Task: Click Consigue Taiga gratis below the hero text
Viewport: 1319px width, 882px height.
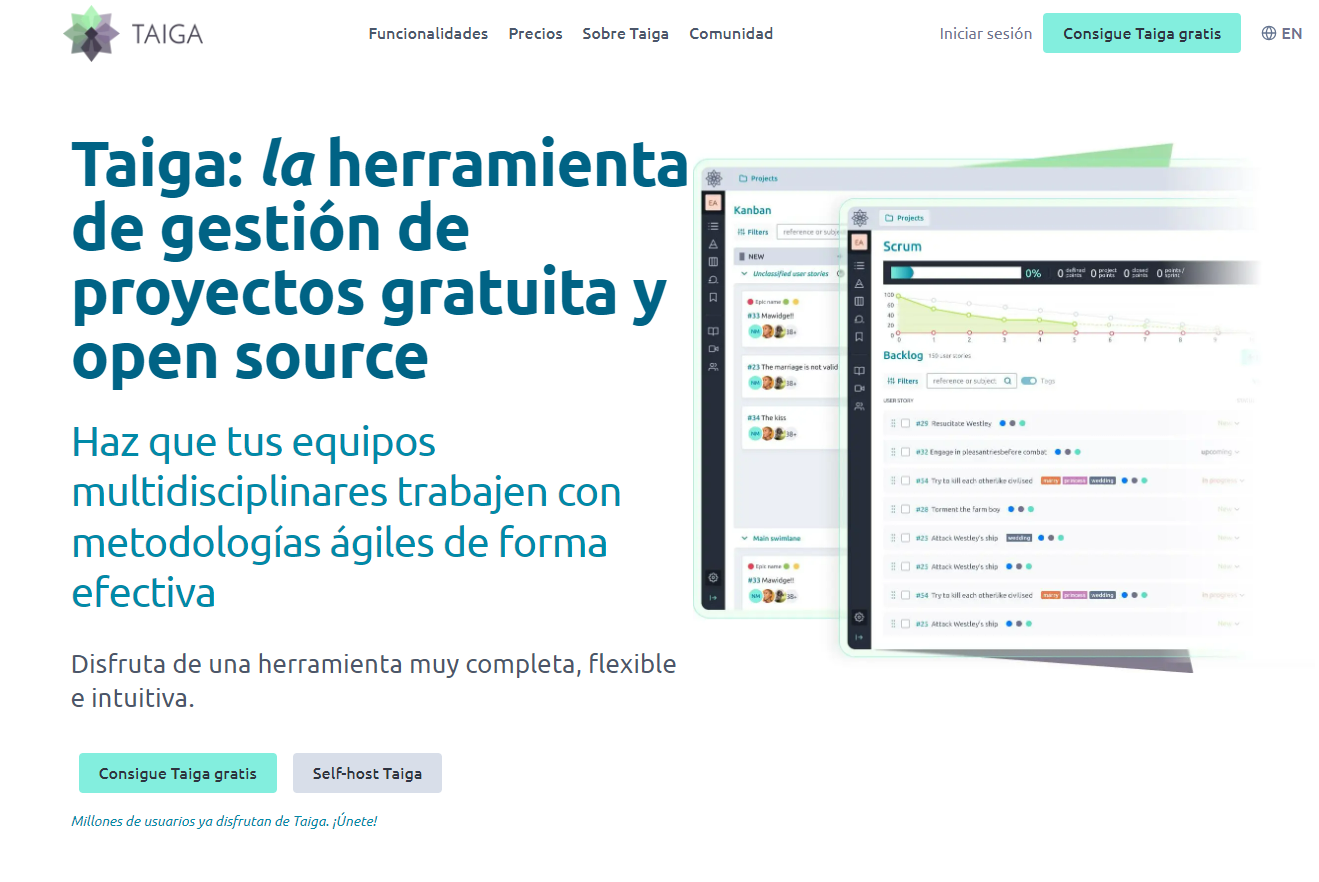Action: click(178, 773)
